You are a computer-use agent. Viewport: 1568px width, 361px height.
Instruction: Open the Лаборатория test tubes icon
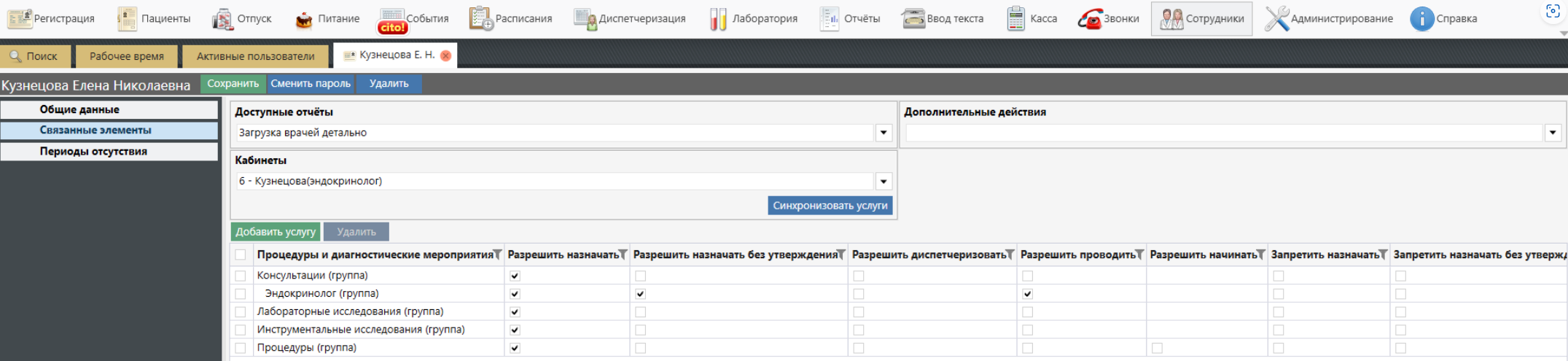point(718,19)
